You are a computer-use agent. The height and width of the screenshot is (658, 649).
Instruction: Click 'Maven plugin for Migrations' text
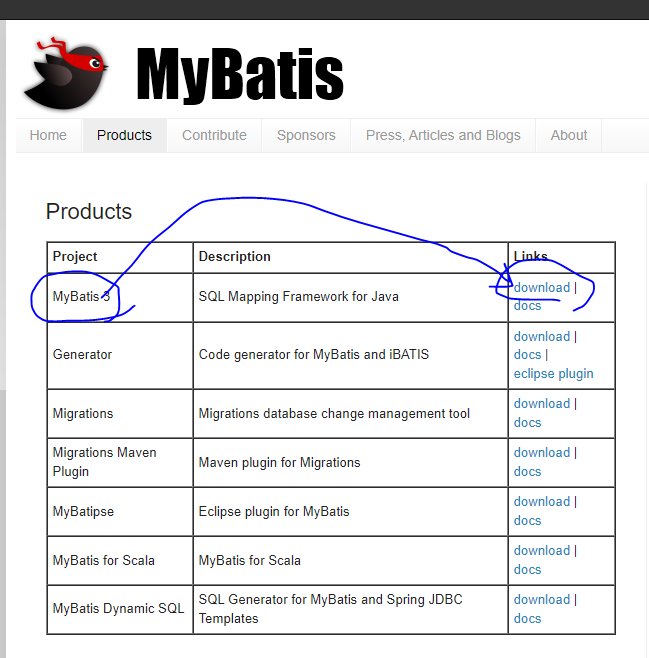point(279,462)
